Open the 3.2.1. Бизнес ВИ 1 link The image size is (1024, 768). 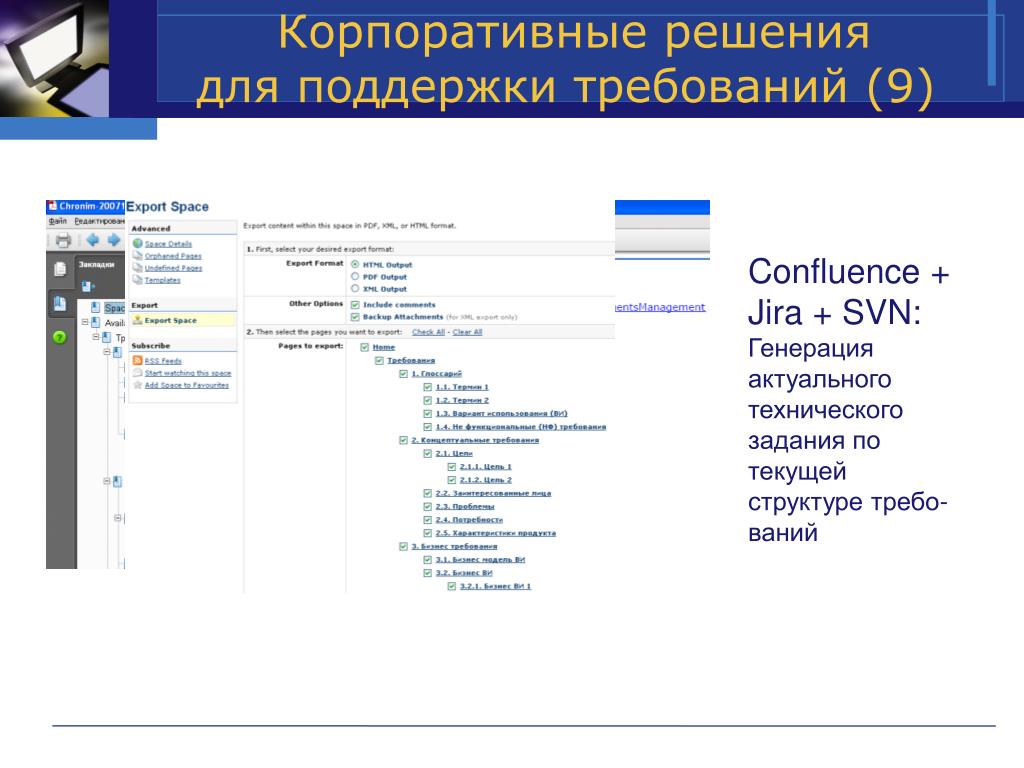(496, 586)
